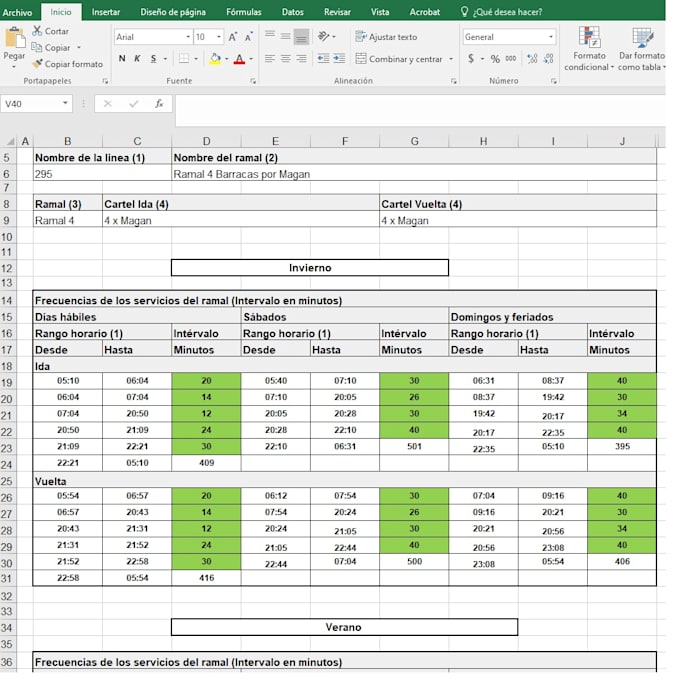The image size is (680, 681).
Task: Open the Archivo tab
Action: tap(17, 12)
